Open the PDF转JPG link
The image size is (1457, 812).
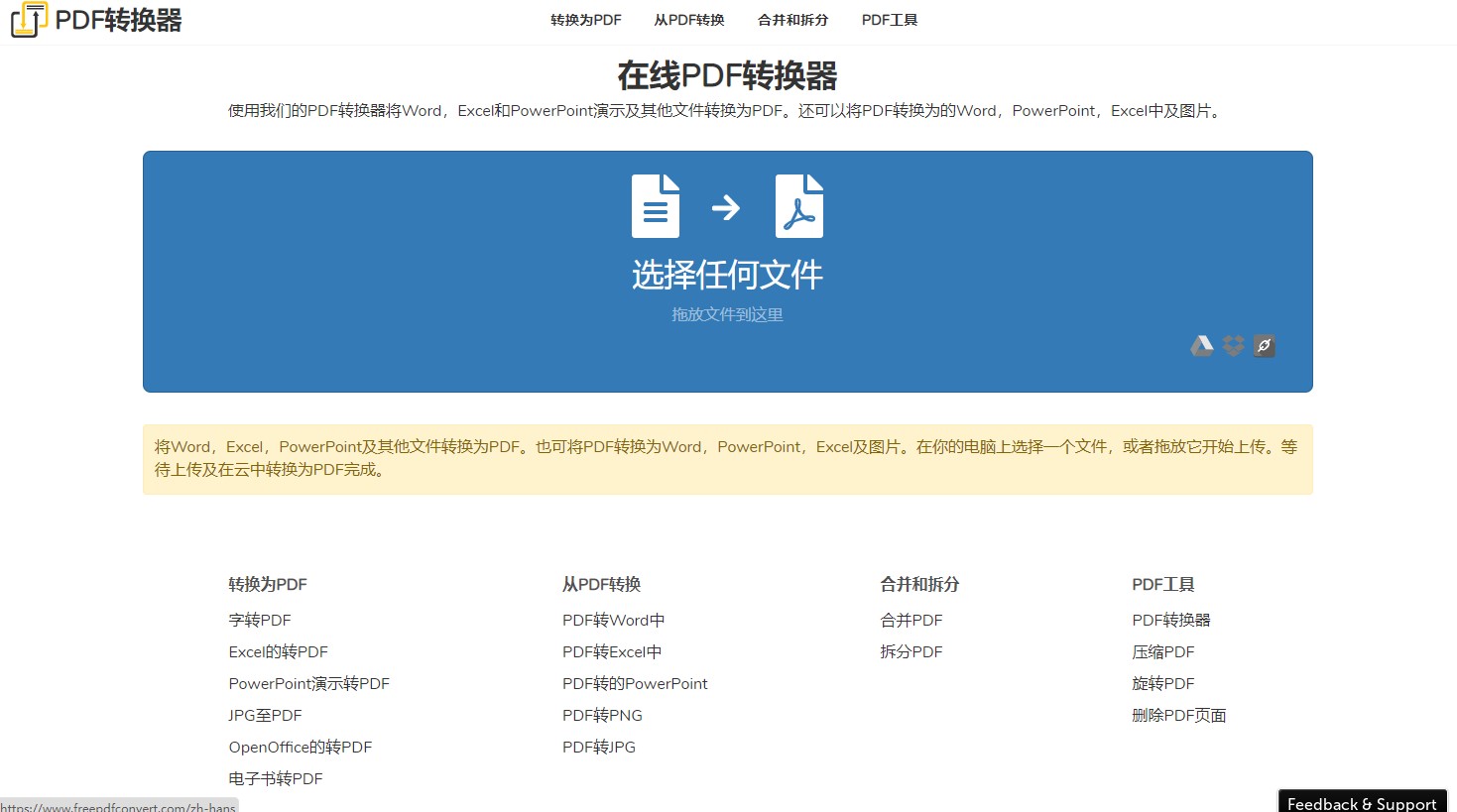[x=599, y=747]
